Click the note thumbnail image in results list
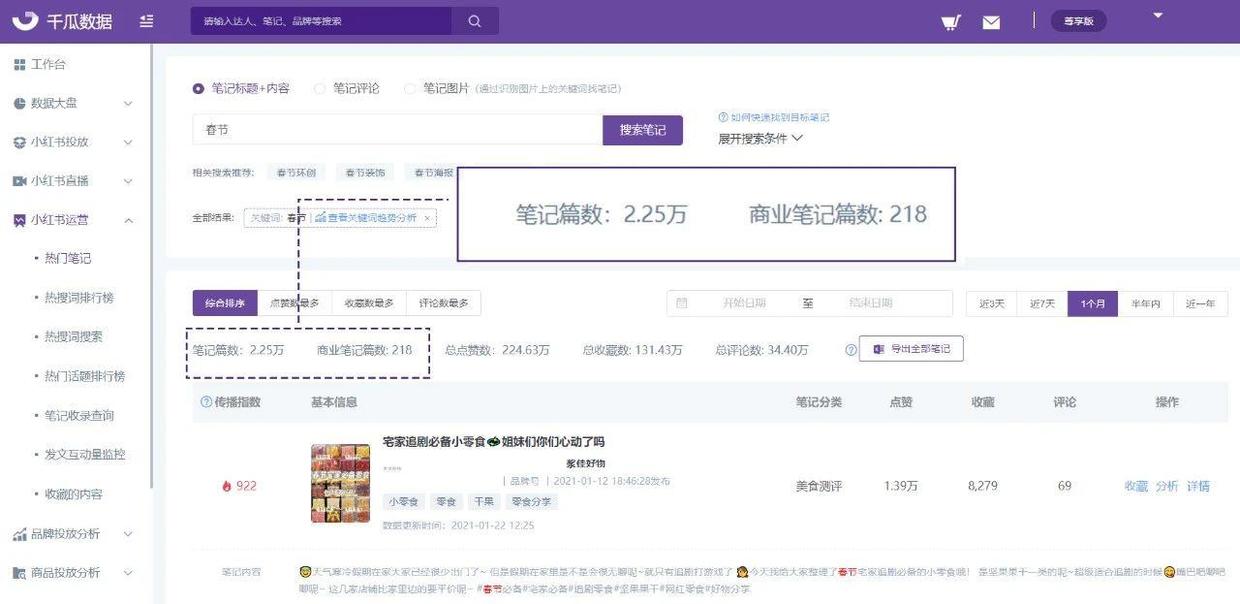Viewport: 1240px width, 604px height. click(x=339, y=483)
